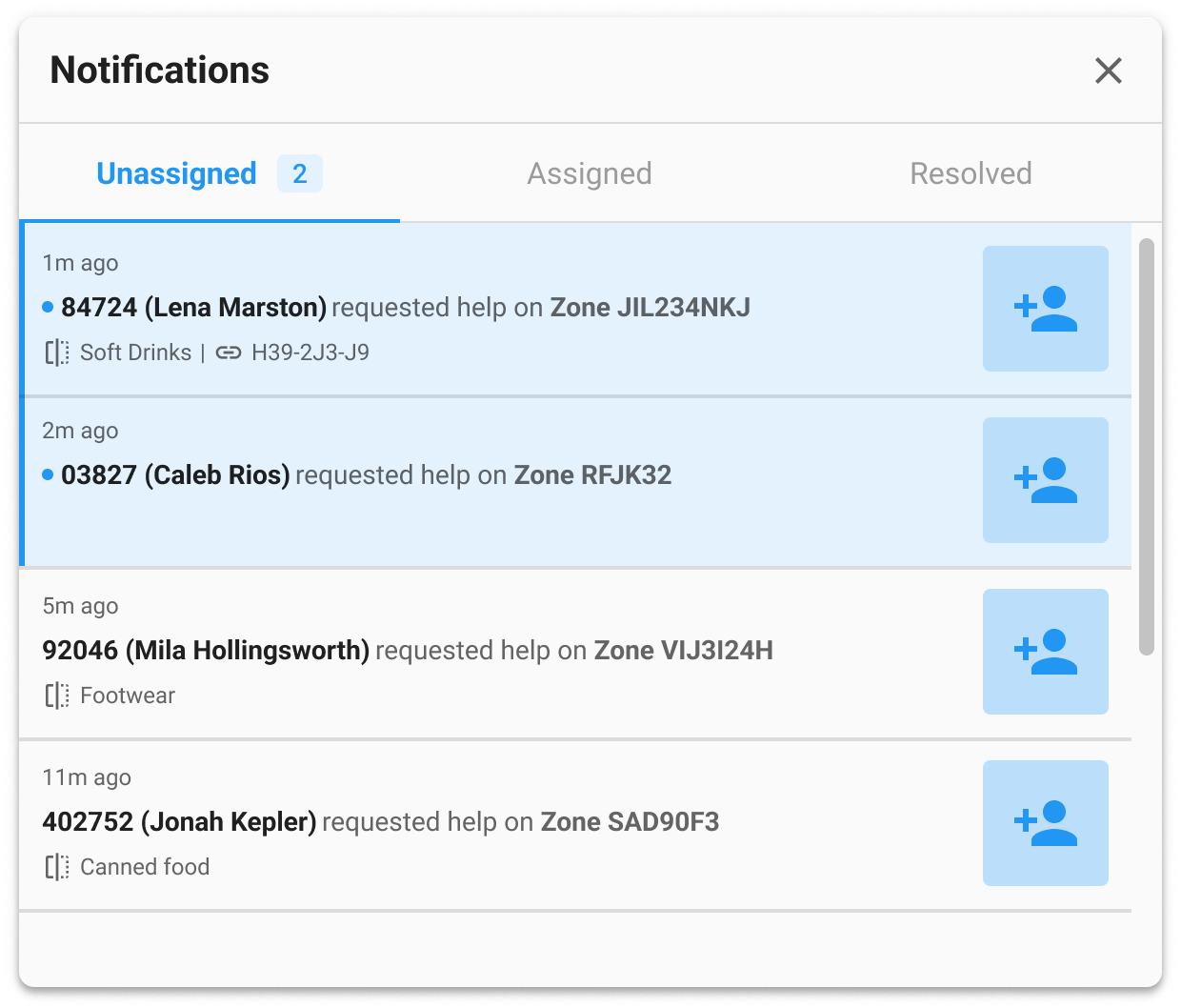Click the Footwear section icon
Image resolution: width=1181 pixels, height=1008 pixels.
(x=57, y=696)
